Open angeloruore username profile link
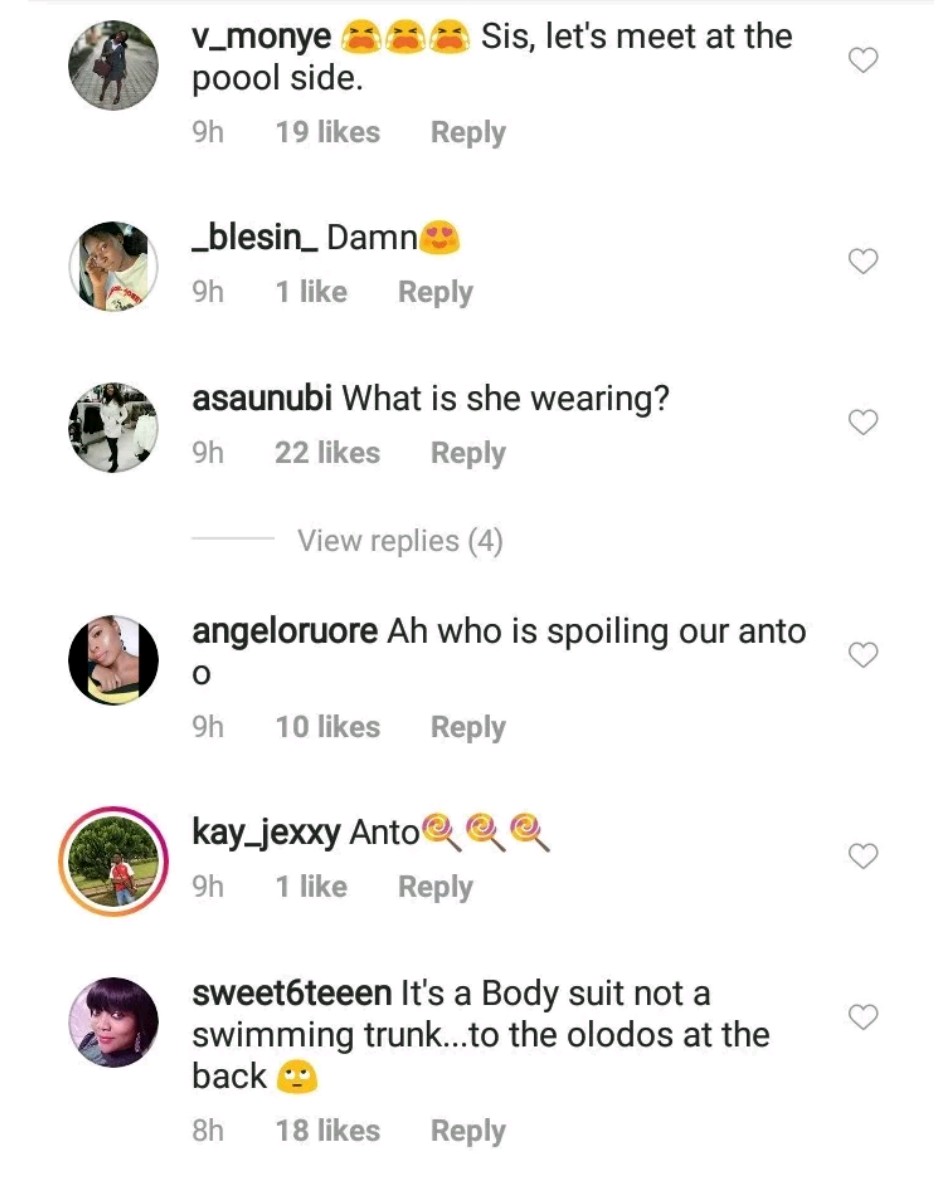 pyautogui.click(x=284, y=632)
